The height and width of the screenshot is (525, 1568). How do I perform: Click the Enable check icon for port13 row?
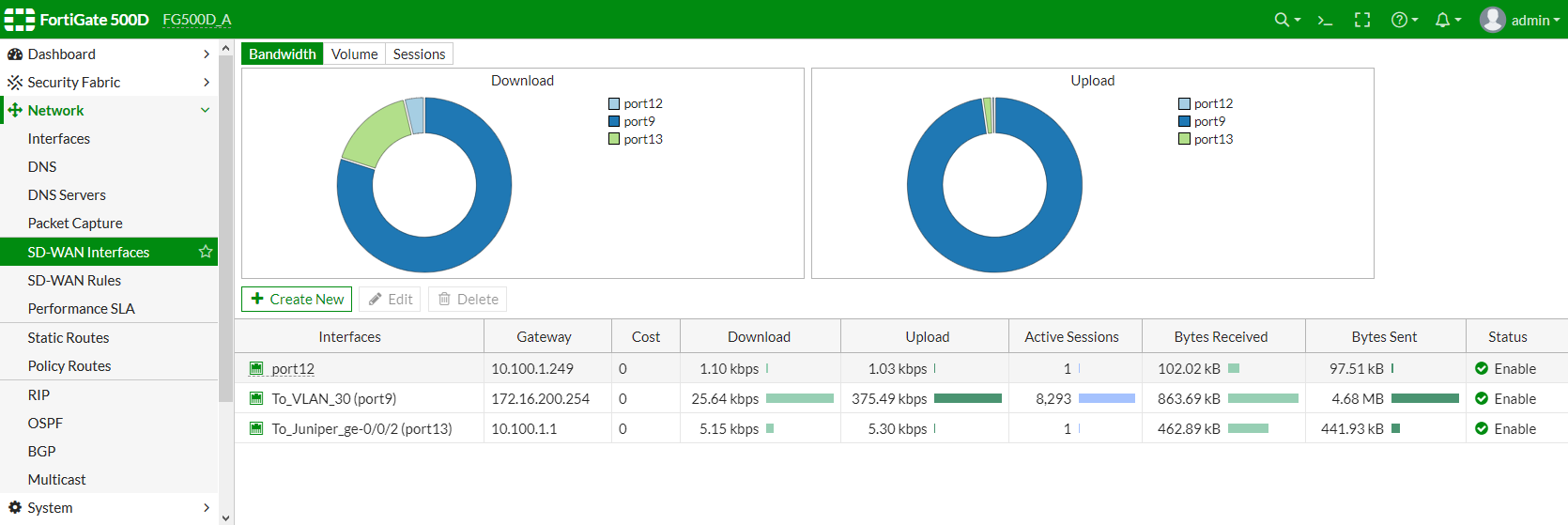tap(1482, 429)
